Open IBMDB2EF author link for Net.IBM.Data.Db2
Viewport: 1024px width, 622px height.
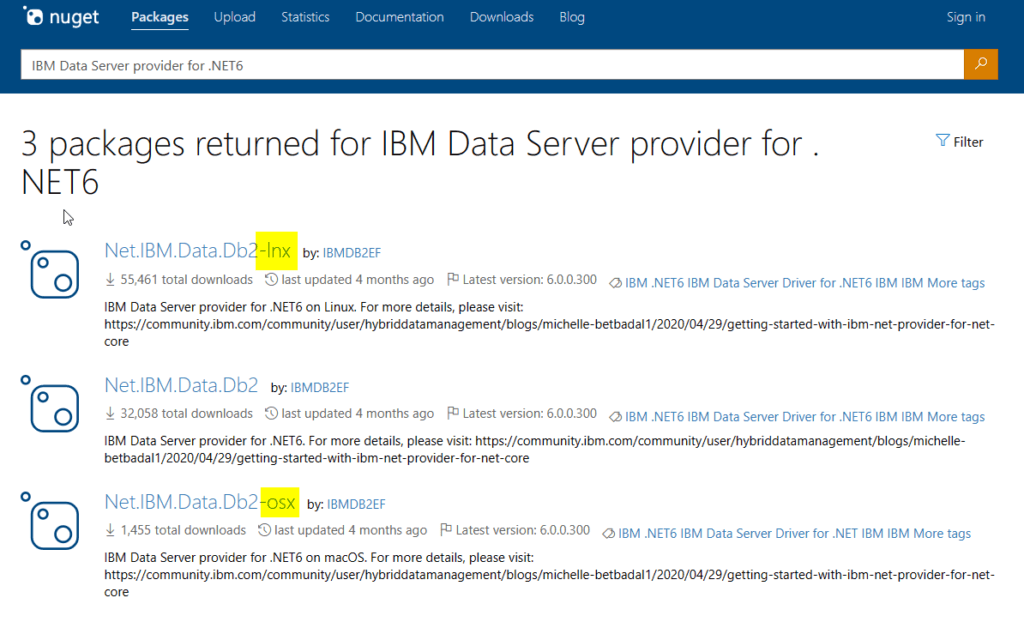point(319,387)
